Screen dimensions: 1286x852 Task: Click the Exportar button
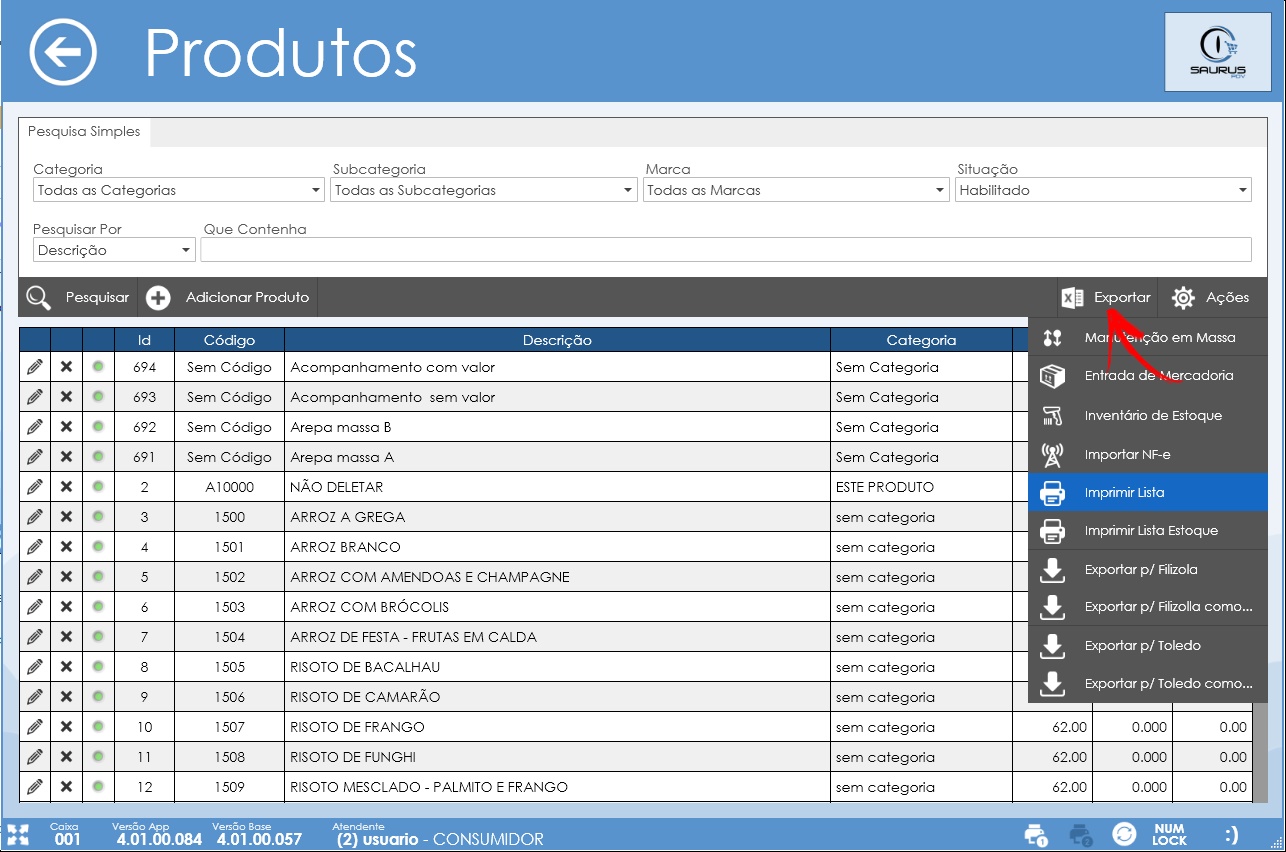coord(1105,297)
